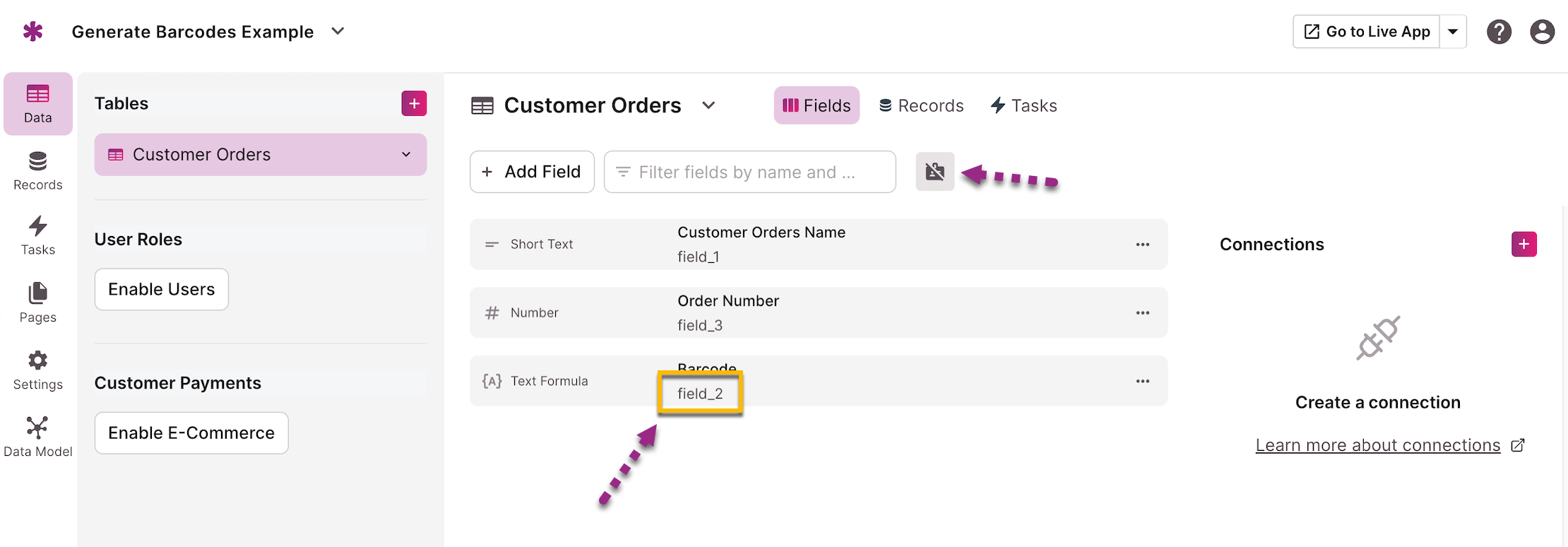Open the help question mark icon
This screenshot has width=1568, height=547.
[x=1499, y=32]
